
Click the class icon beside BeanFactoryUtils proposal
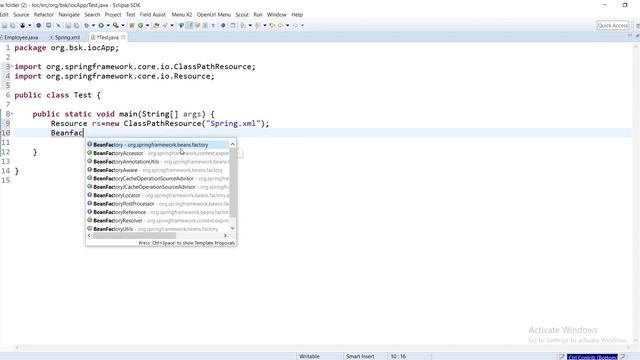pyautogui.click(x=89, y=229)
